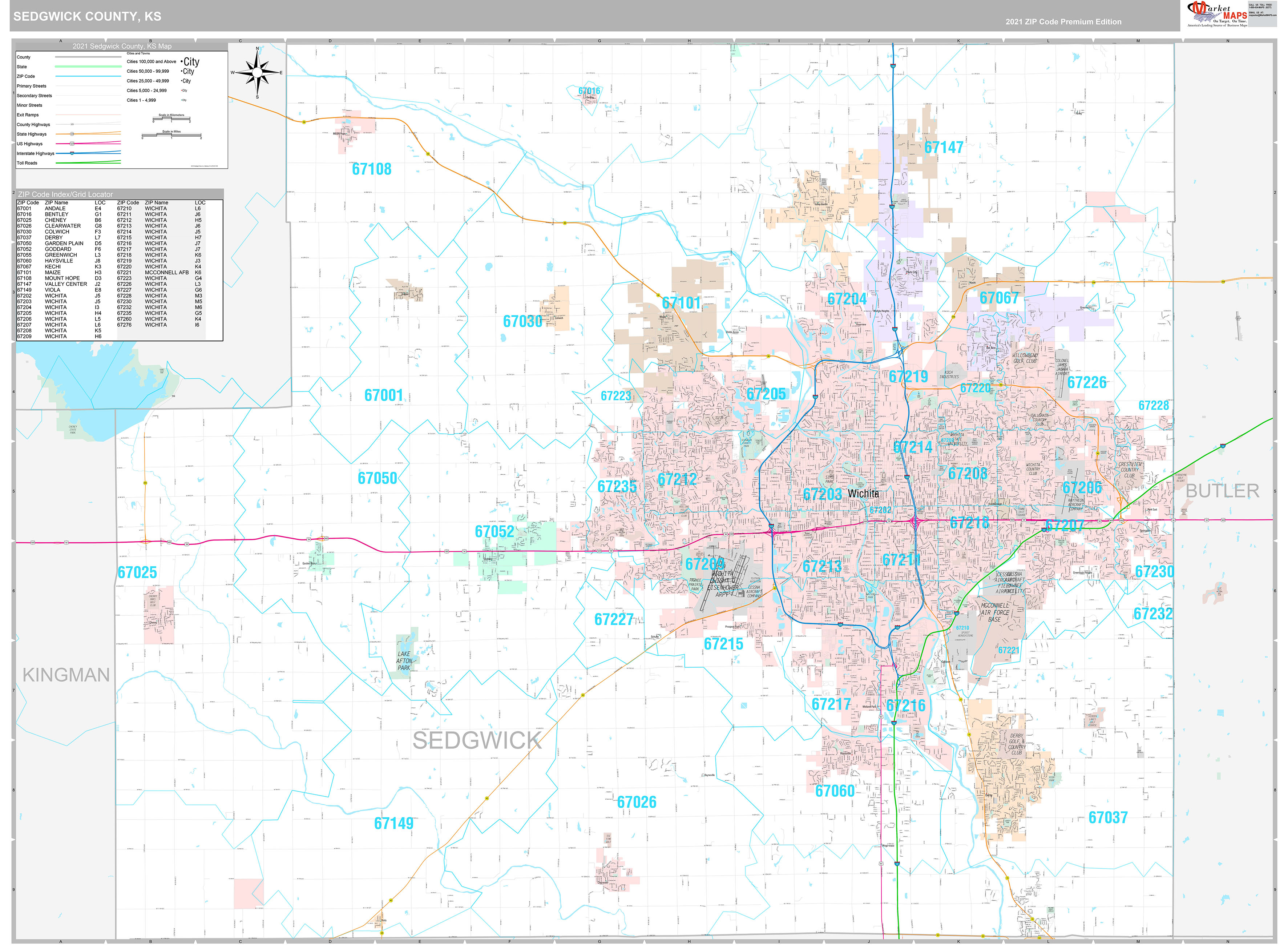The height and width of the screenshot is (945, 1288).
Task: Click the 67101 ZIP label on the map
Action: (x=682, y=303)
